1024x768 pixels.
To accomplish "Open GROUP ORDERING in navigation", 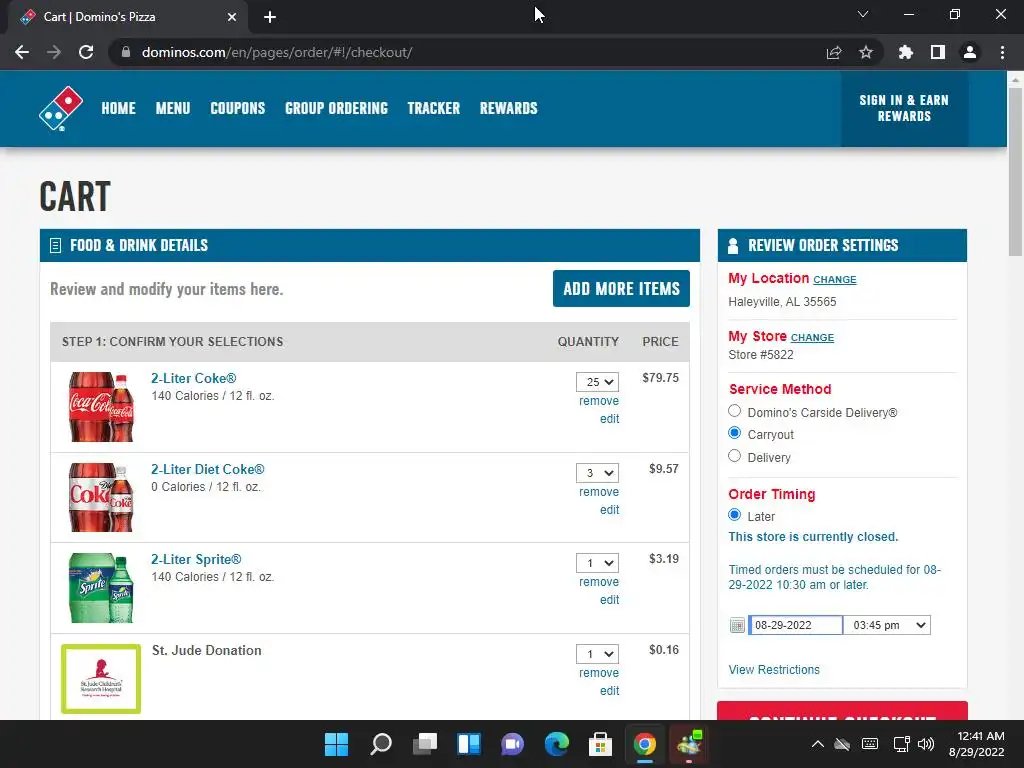I will (x=336, y=108).
